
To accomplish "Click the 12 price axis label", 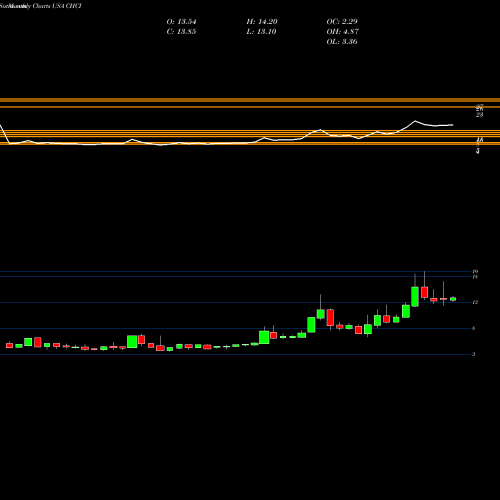I will [475, 302].
